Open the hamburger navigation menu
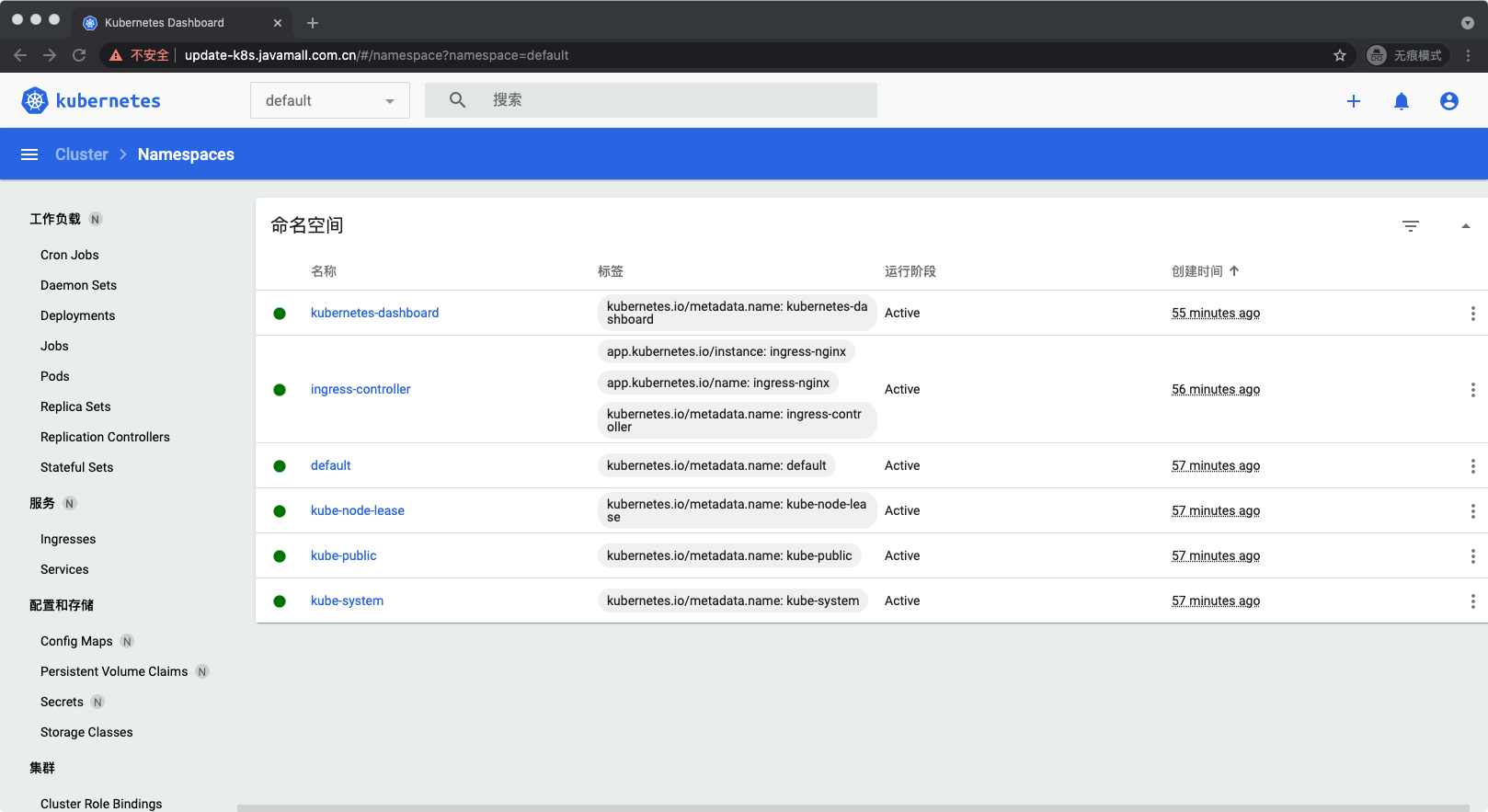This screenshot has height=812, width=1488. click(29, 154)
